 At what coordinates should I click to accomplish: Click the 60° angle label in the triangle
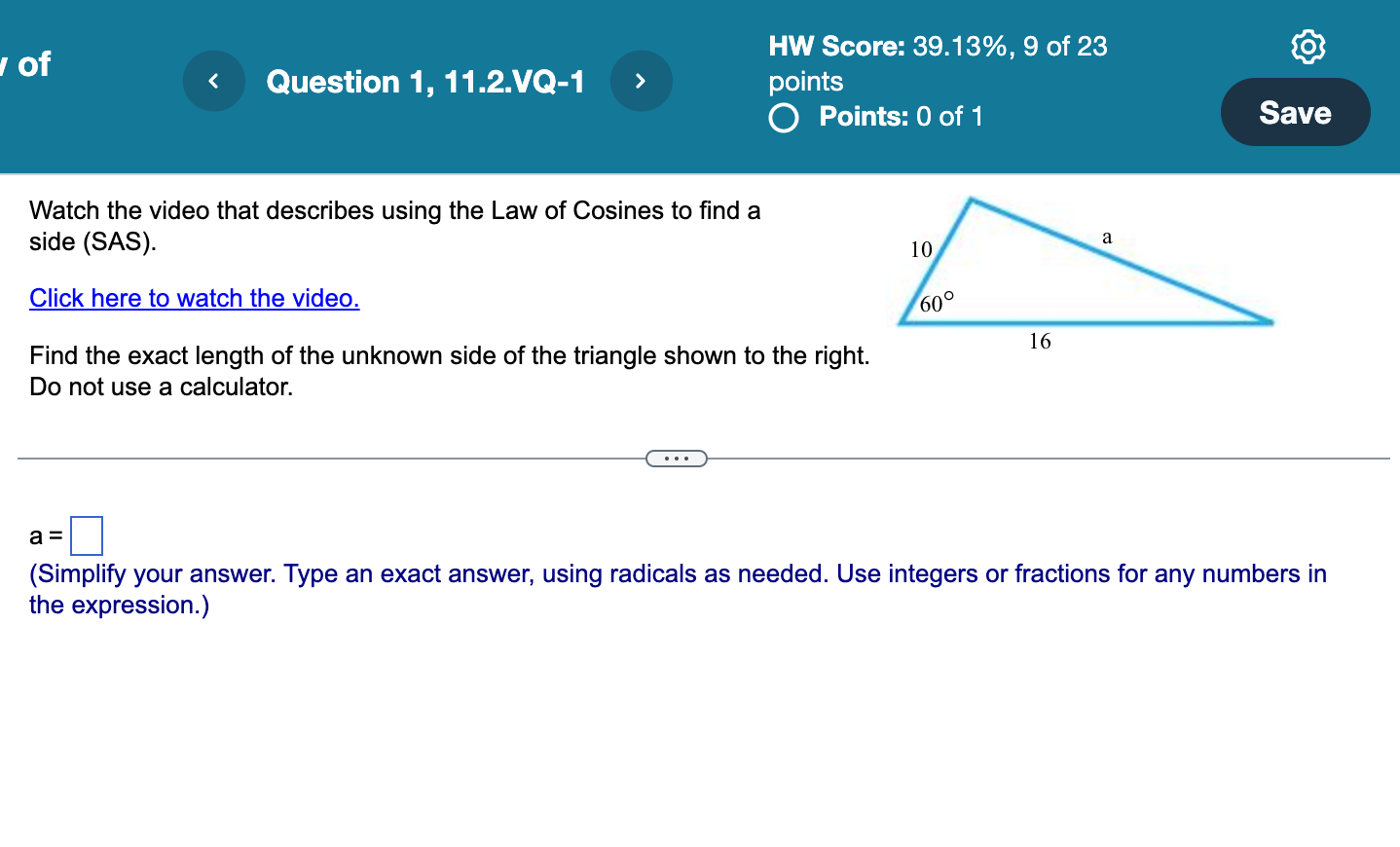pos(938,303)
